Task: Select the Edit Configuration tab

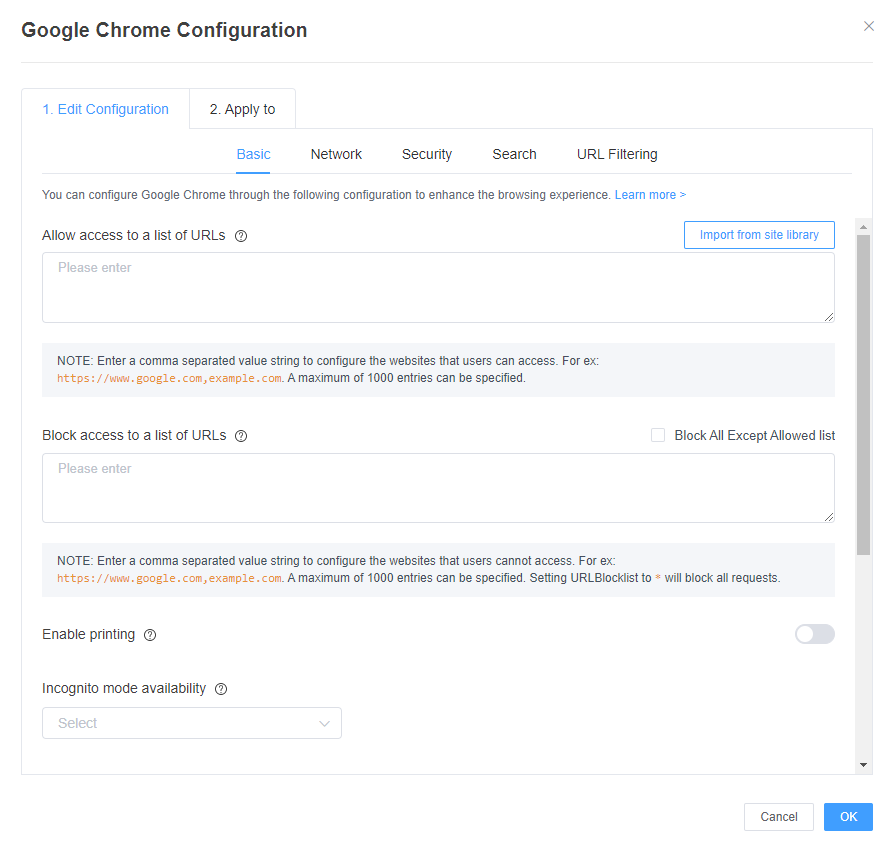Action: (x=106, y=109)
